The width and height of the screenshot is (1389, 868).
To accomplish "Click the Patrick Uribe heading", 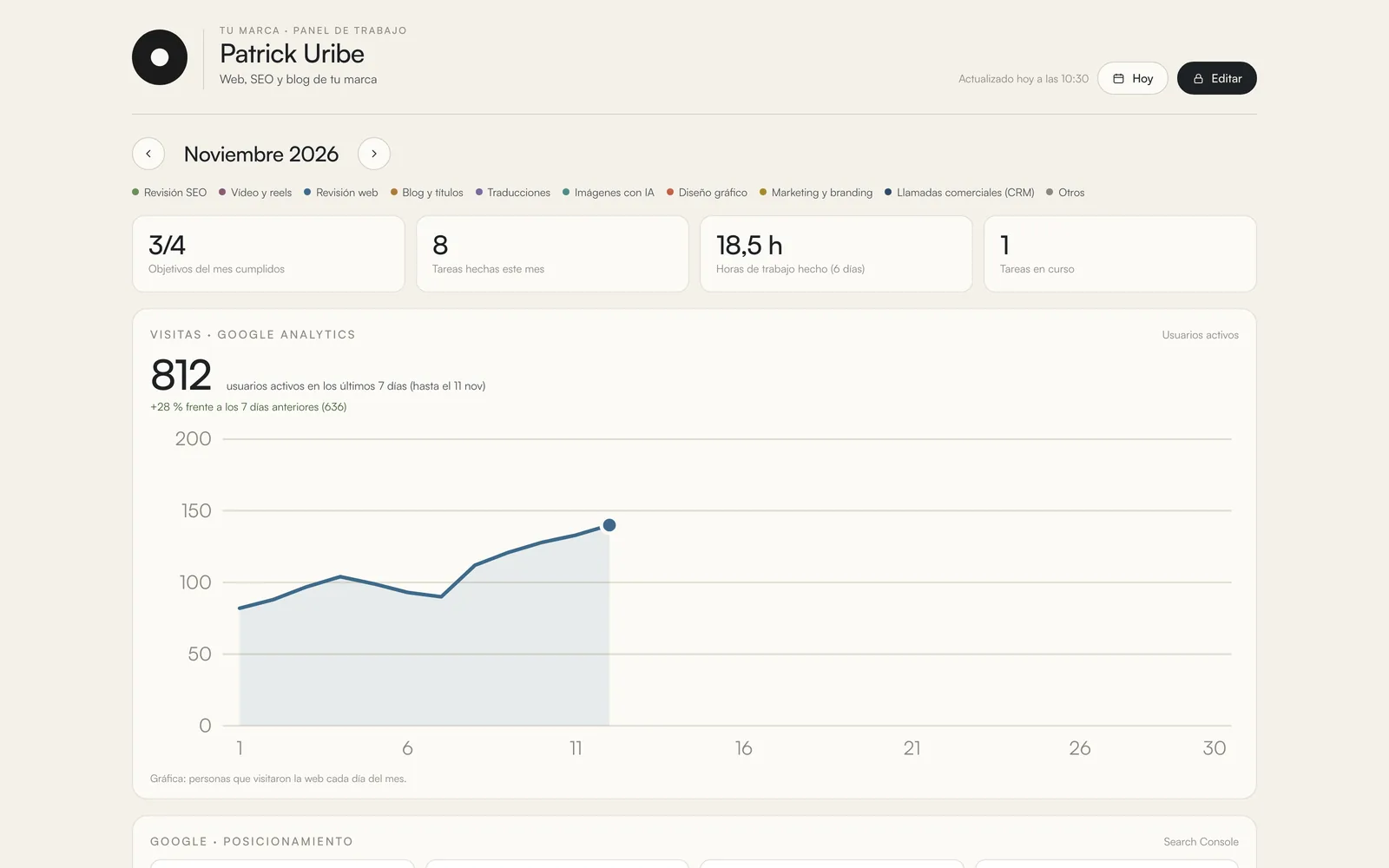I will [292, 54].
